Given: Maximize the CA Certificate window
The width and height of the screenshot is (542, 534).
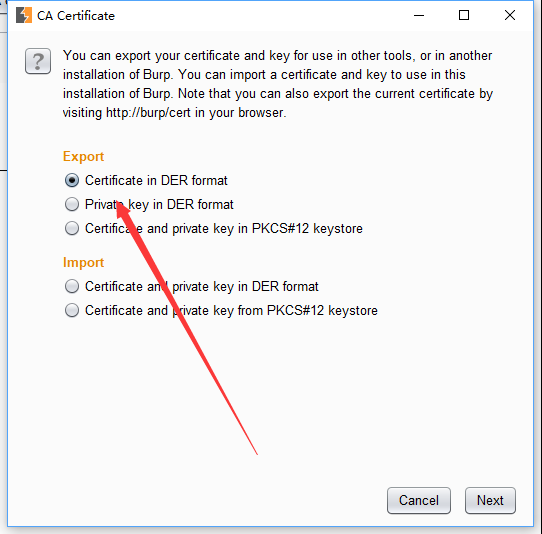Looking at the screenshot, I should [x=464, y=15].
